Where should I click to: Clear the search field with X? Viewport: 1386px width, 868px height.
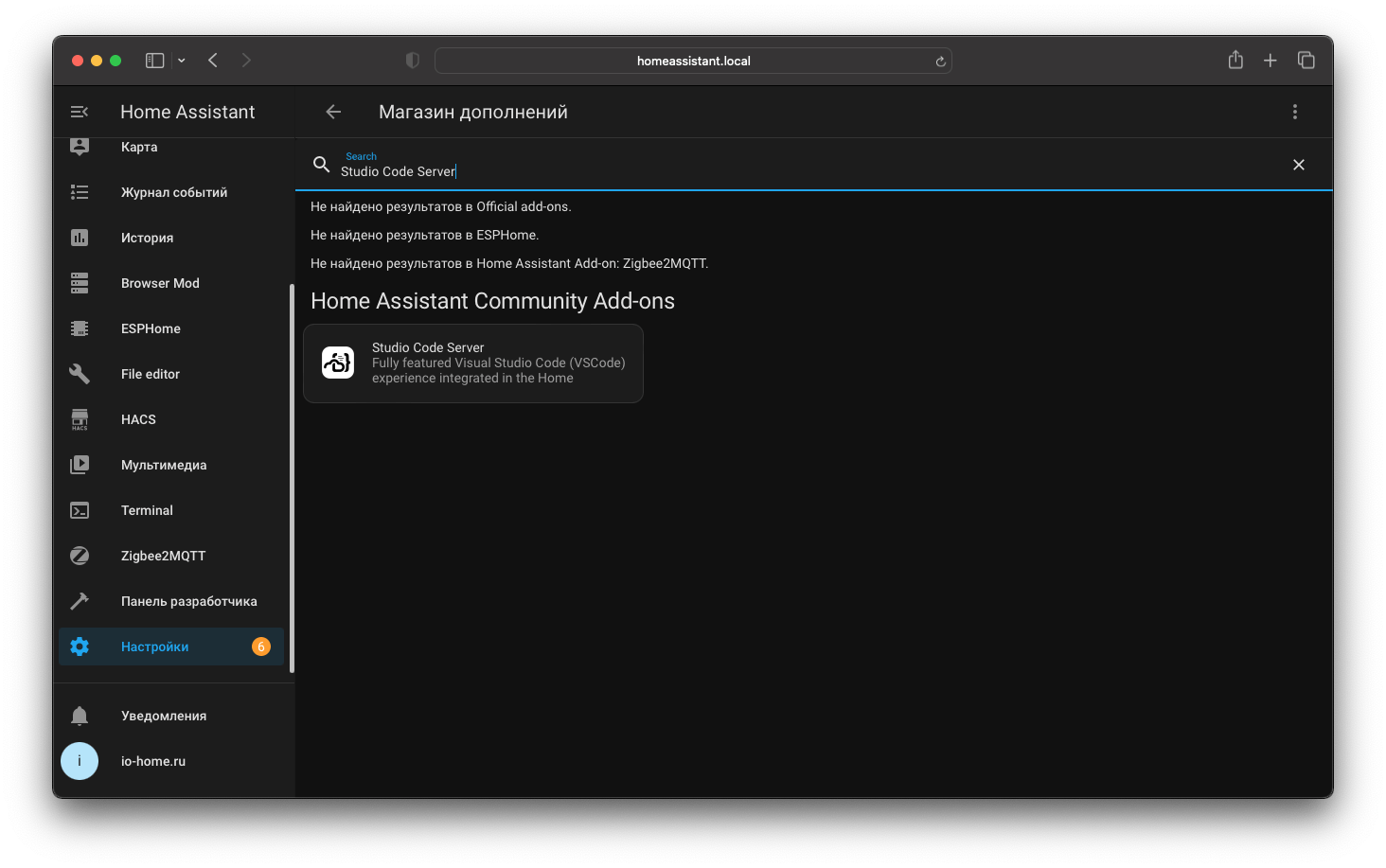[x=1298, y=165]
